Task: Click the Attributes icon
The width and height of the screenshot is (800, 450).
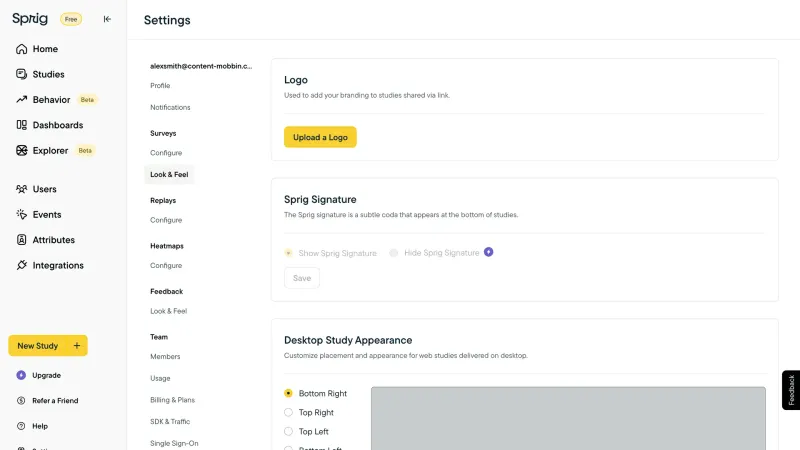Action: coord(21,240)
